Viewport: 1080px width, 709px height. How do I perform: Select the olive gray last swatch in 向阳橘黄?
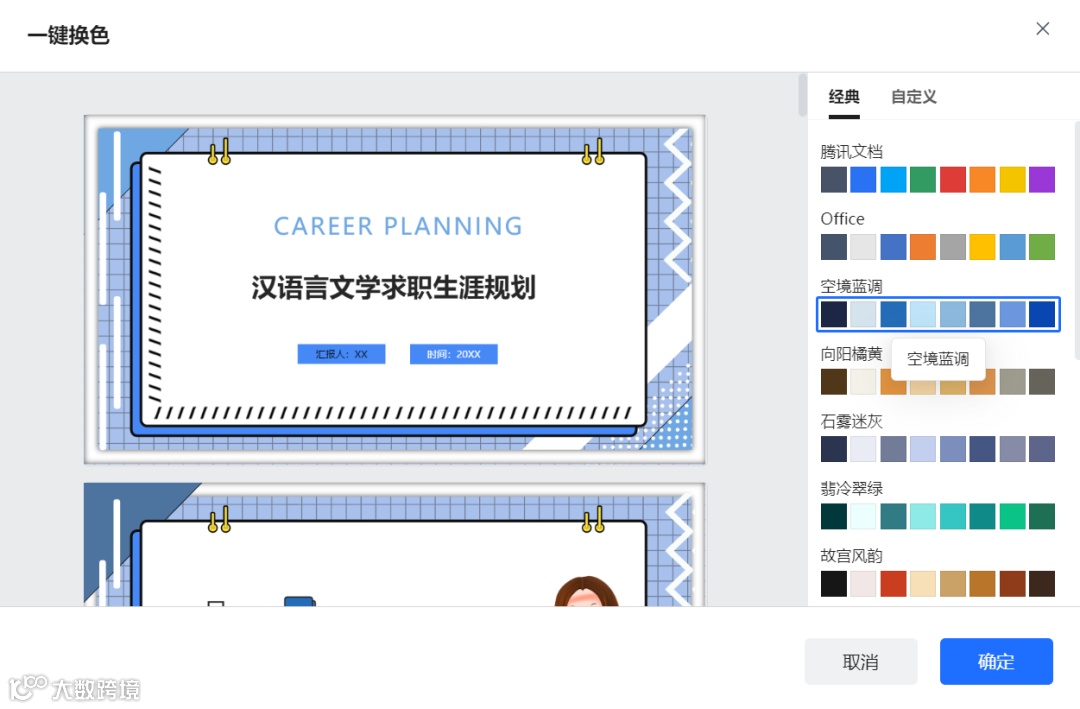point(1041,382)
